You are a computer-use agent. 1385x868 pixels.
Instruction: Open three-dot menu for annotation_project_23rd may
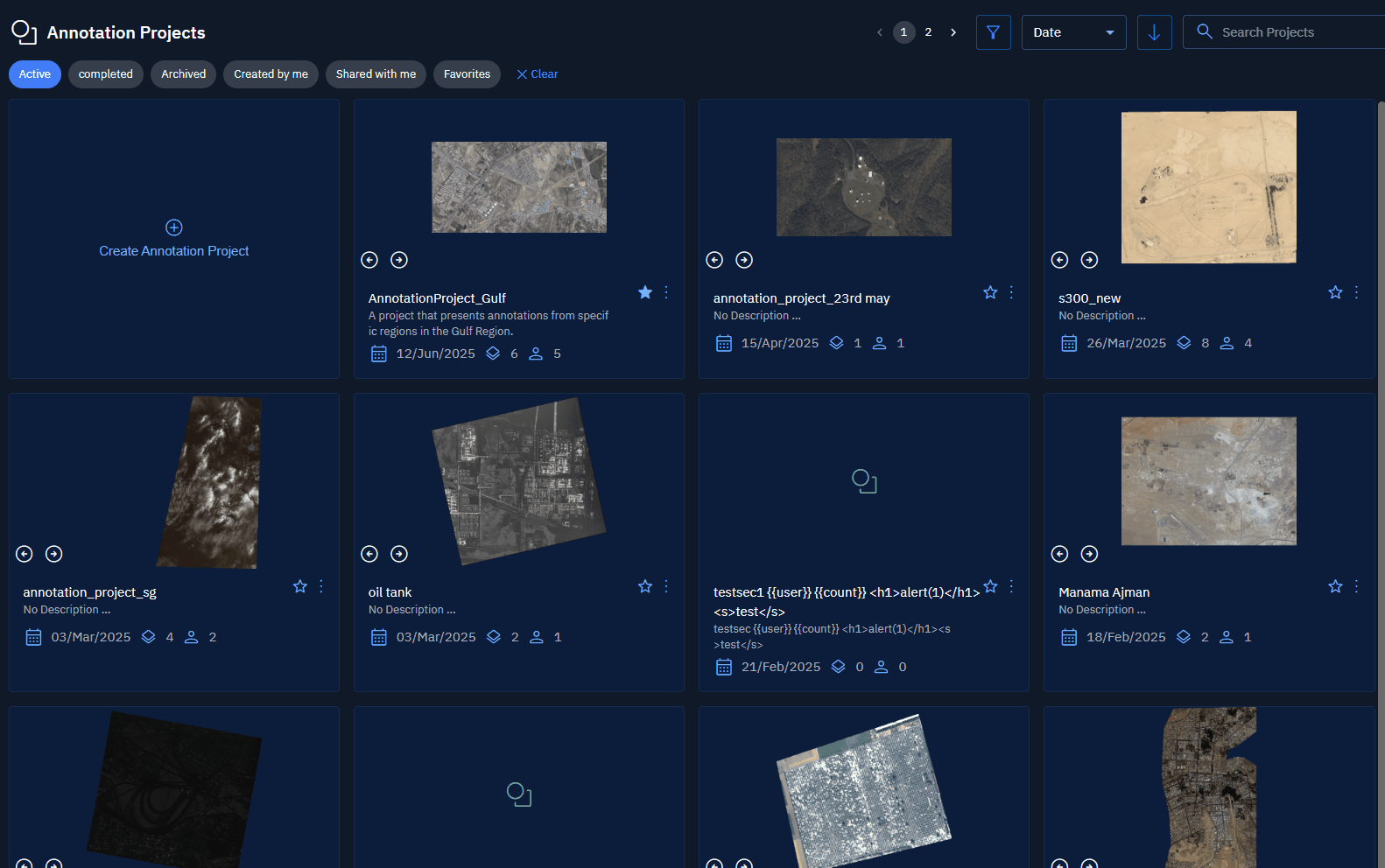(1011, 292)
